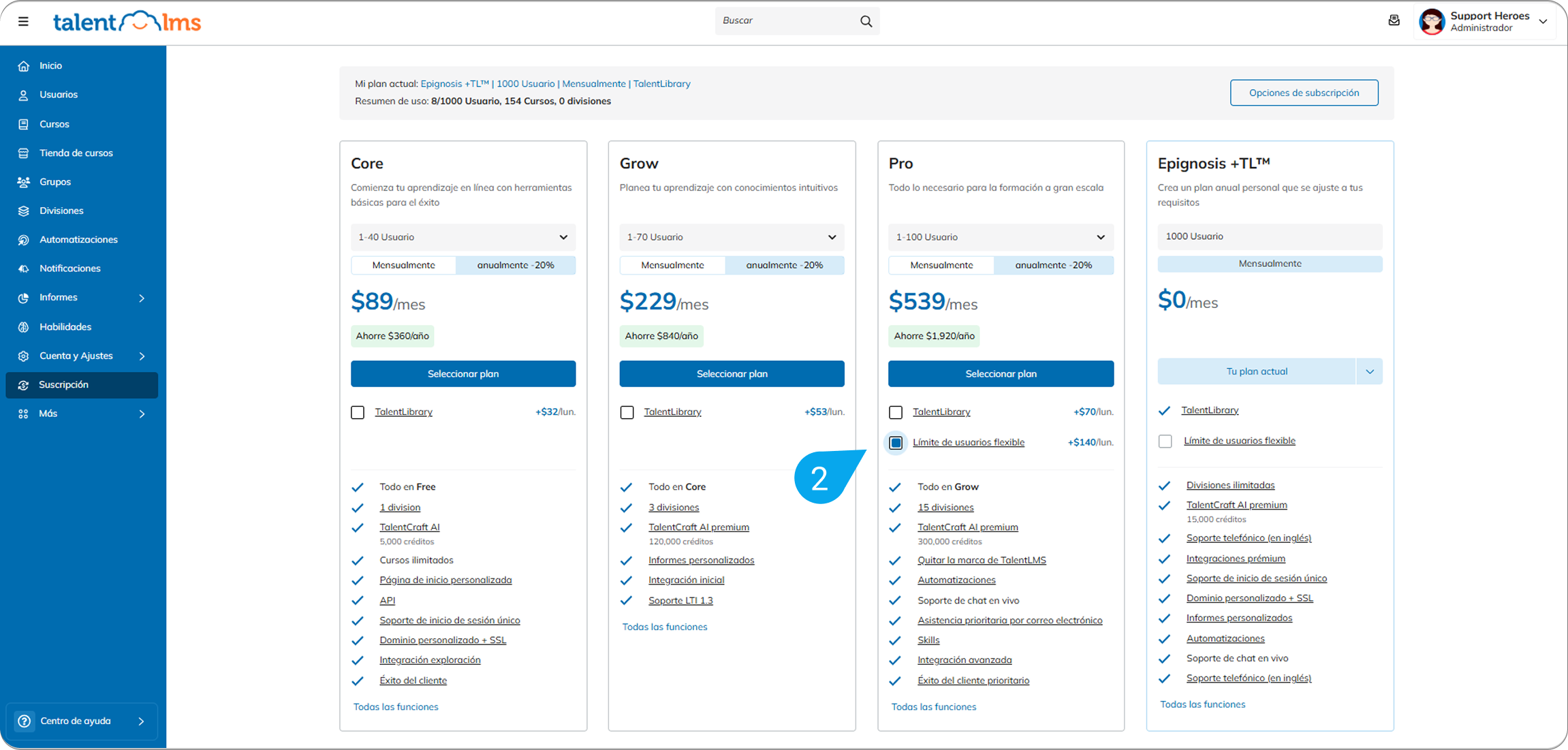Click the Cursos icon in sidebar
Image resolution: width=1568 pixels, height=750 pixels.
[24, 124]
